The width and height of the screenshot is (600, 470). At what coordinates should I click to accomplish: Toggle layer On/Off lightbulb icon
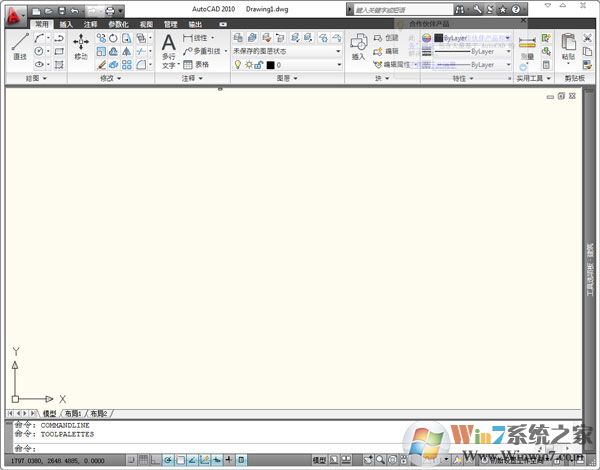coord(238,65)
